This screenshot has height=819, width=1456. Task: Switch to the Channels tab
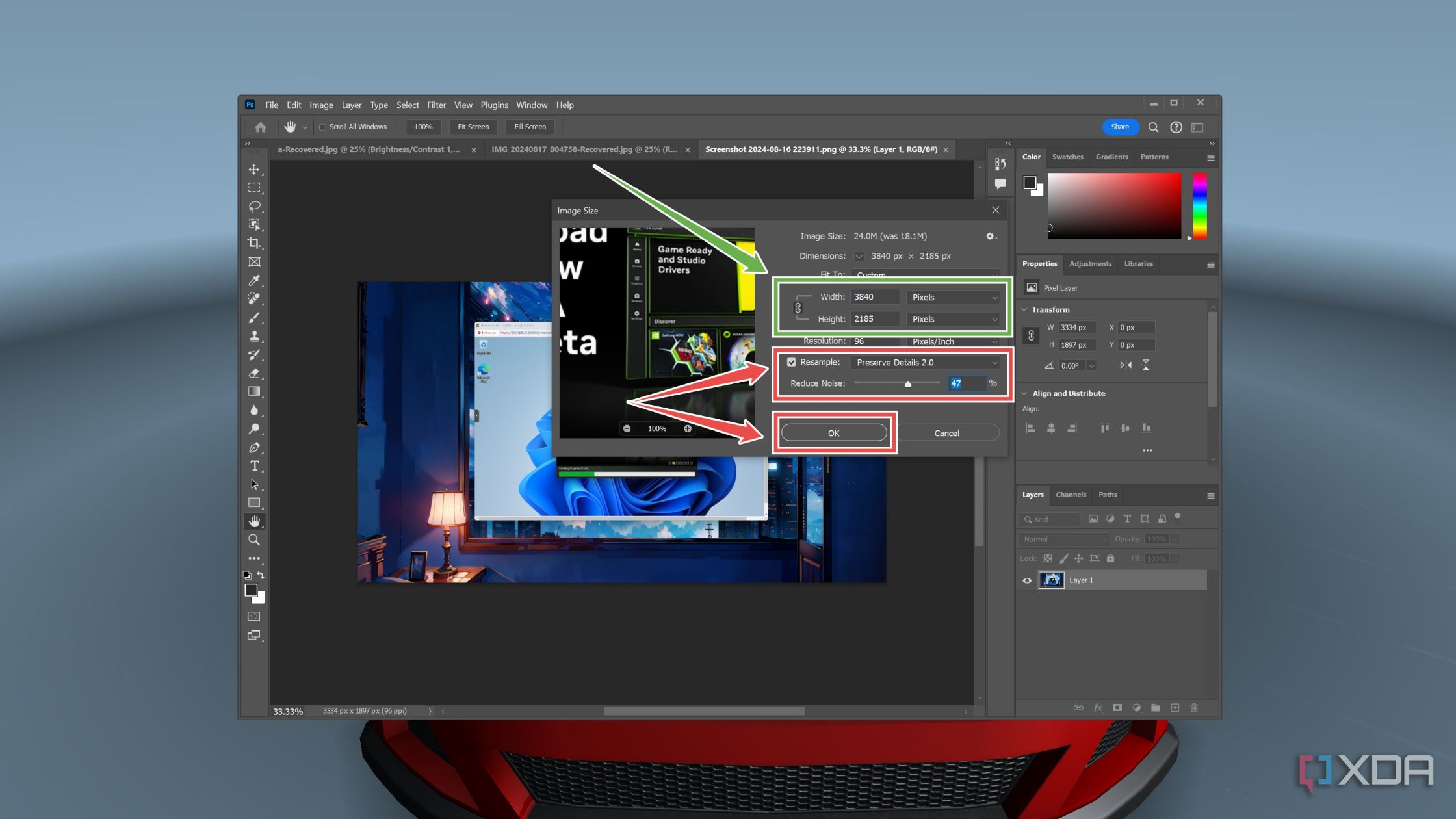(1071, 495)
